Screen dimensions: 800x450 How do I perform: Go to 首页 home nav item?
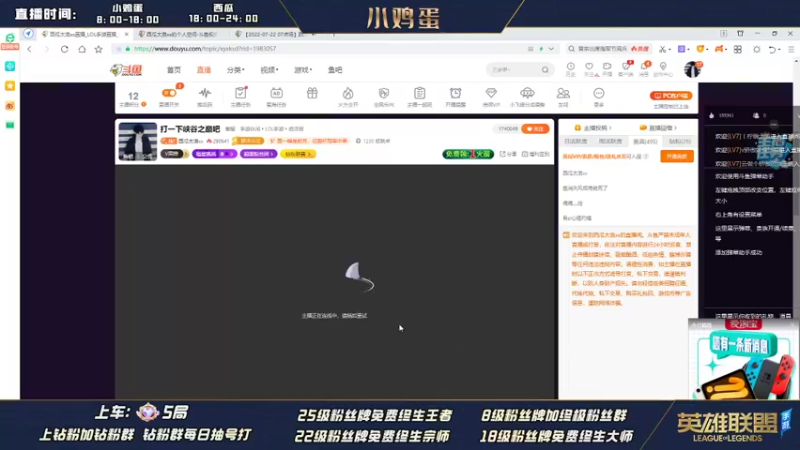point(174,70)
